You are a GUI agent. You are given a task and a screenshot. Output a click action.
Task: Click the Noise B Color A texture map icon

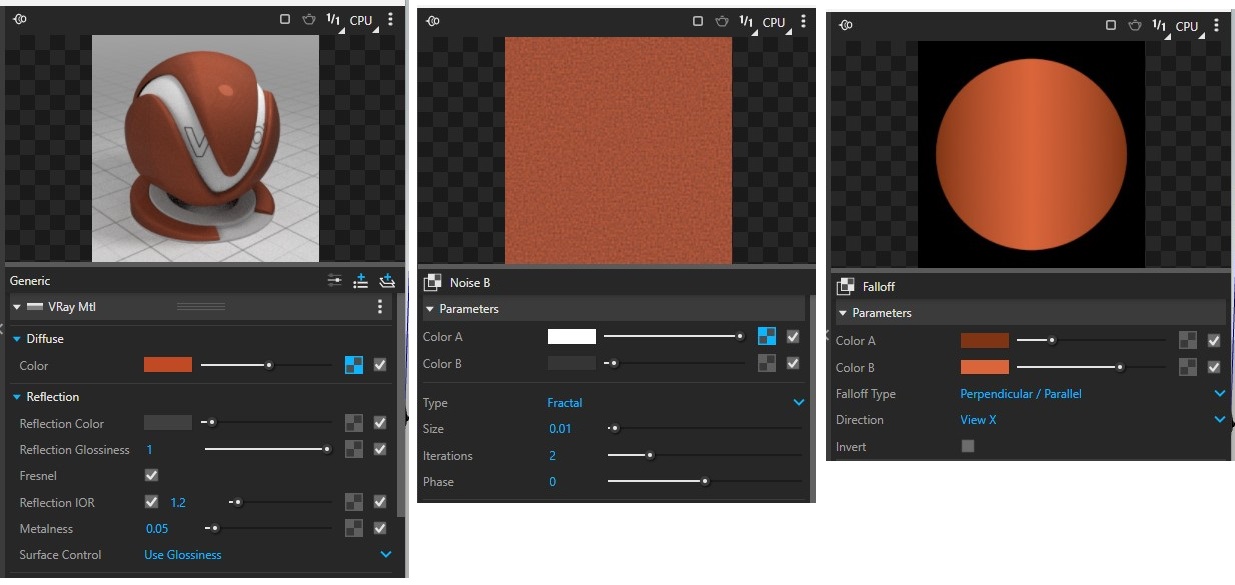click(767, 337)
